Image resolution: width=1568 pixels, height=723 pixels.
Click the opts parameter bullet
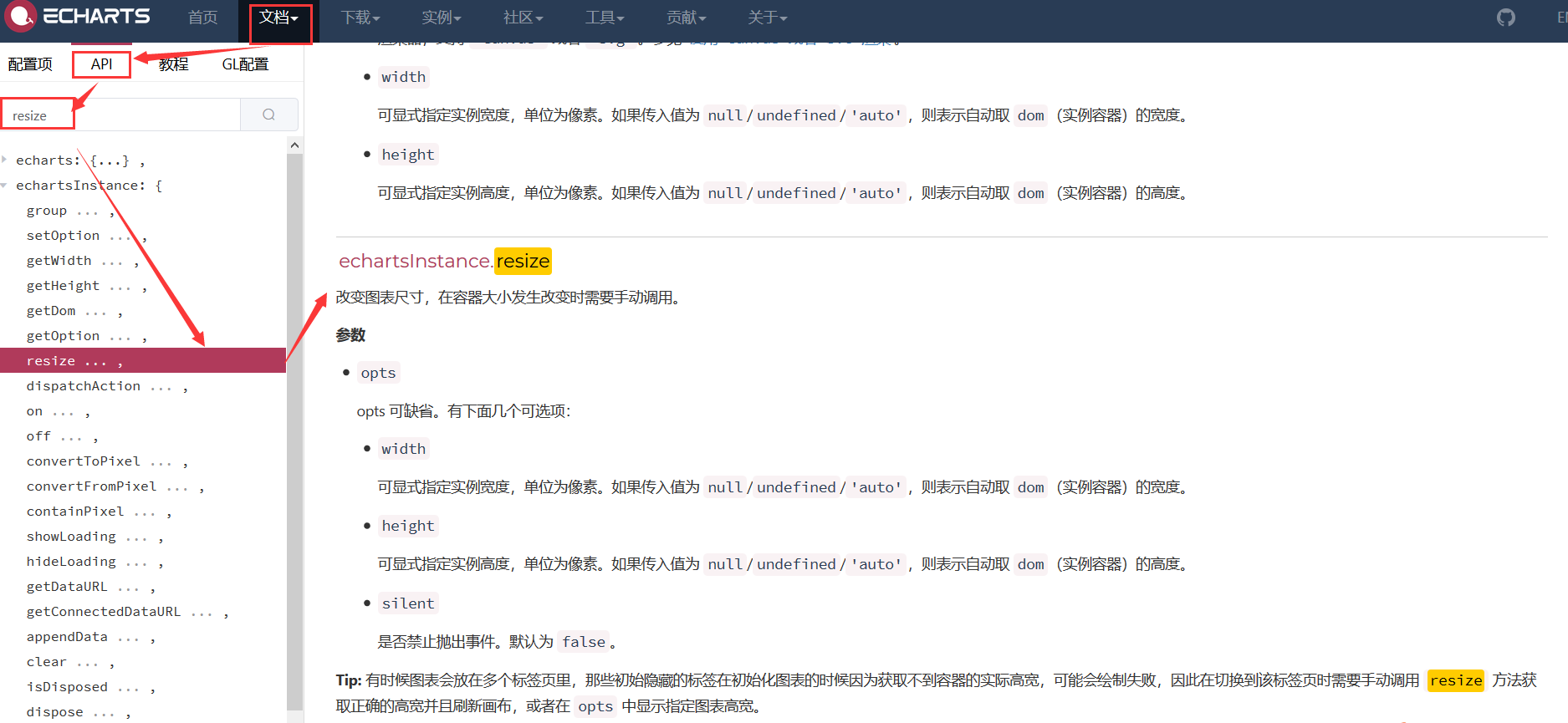378,373
